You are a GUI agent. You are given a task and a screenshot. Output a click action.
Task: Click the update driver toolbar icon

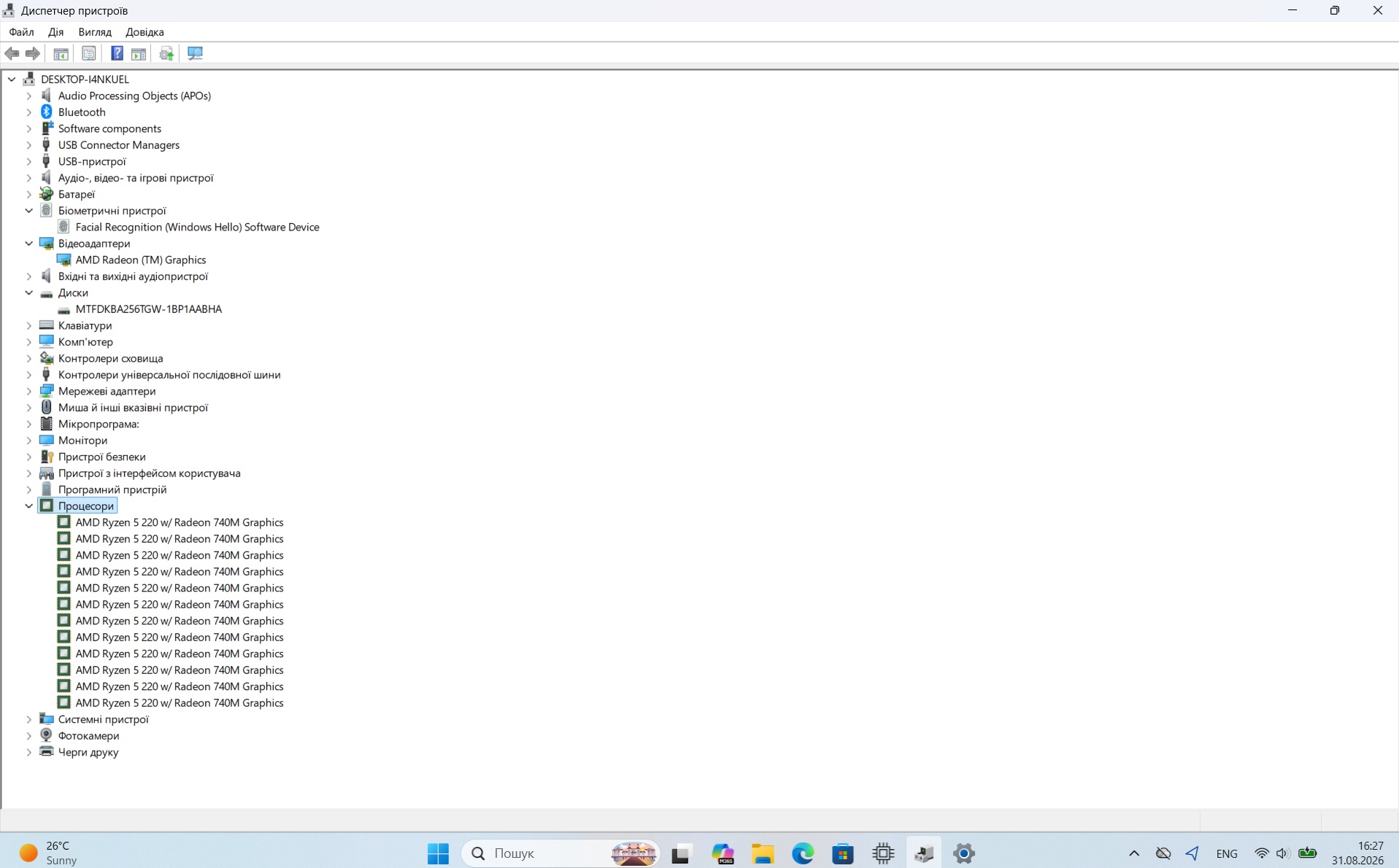[166, 53]
